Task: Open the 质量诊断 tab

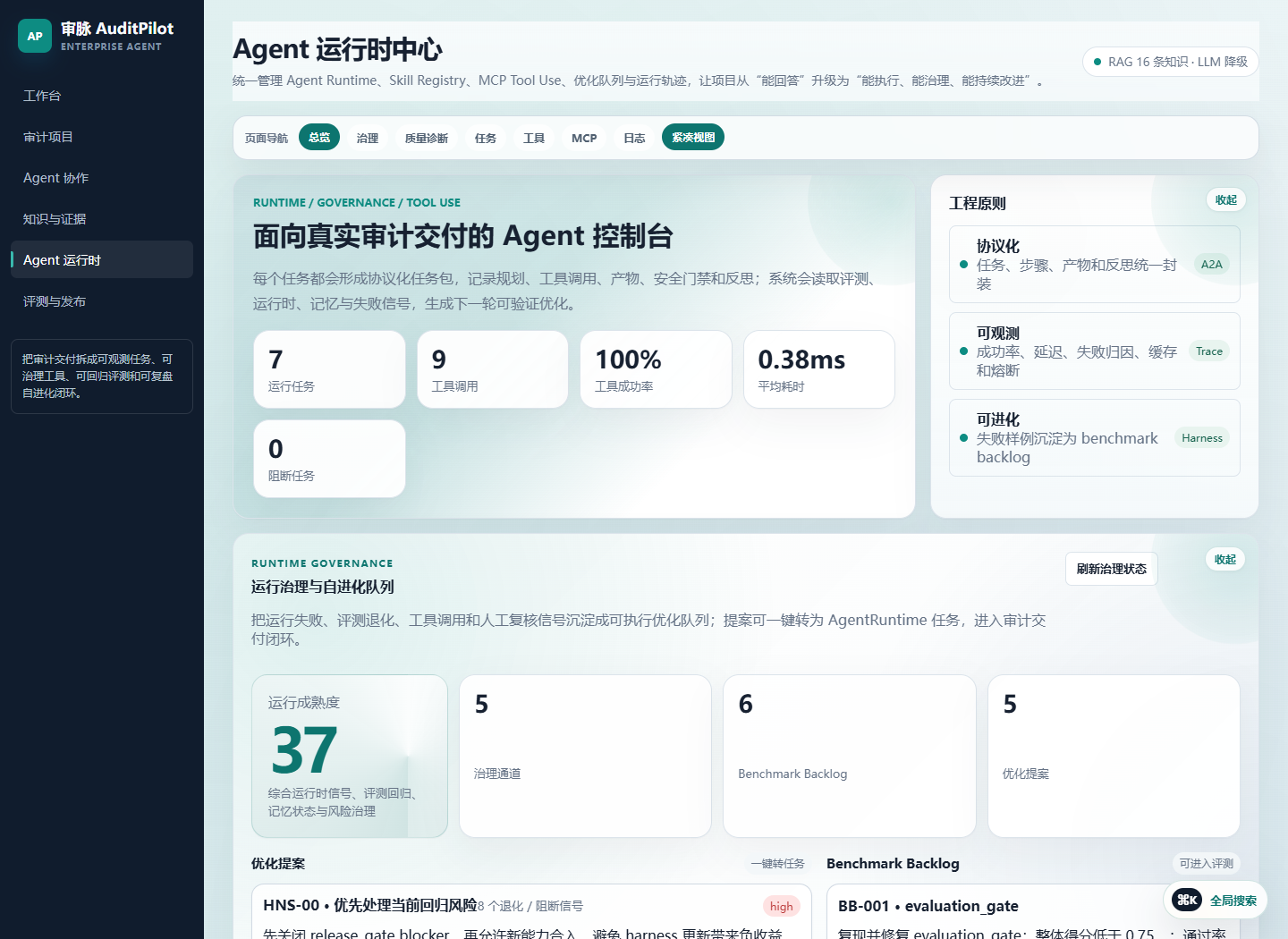Action: [427, 138]
